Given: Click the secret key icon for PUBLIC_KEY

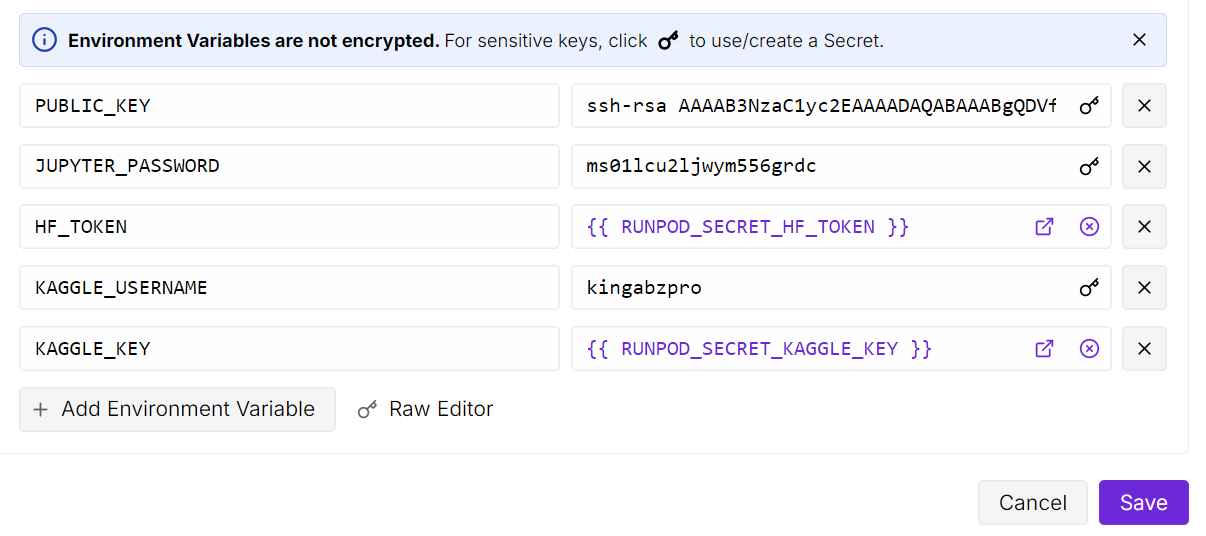Looking at the screenshot, I should (x=1089, y=105).
